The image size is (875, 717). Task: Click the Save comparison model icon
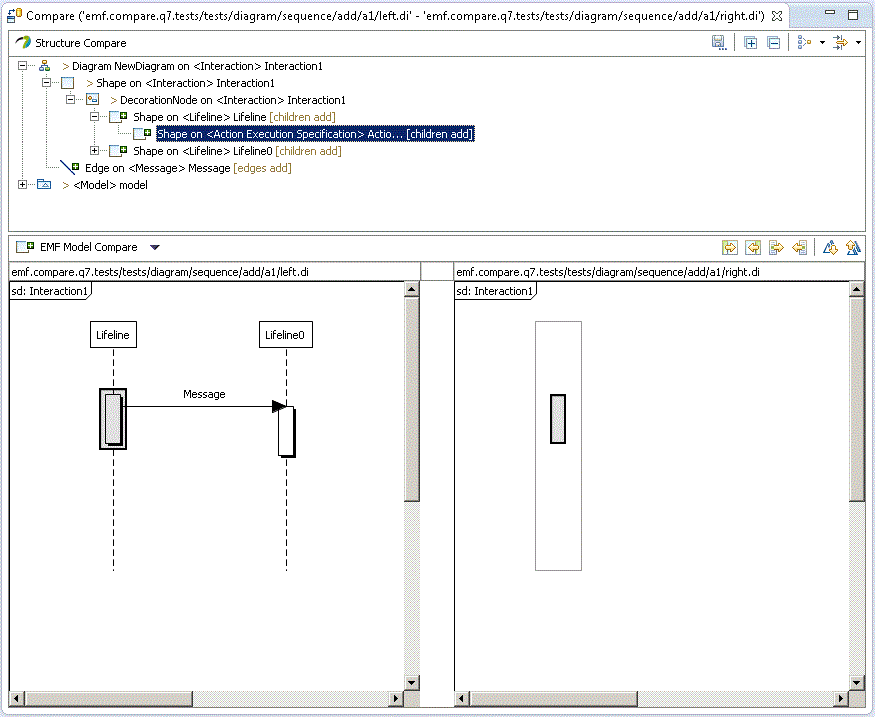tap(718, 43)
